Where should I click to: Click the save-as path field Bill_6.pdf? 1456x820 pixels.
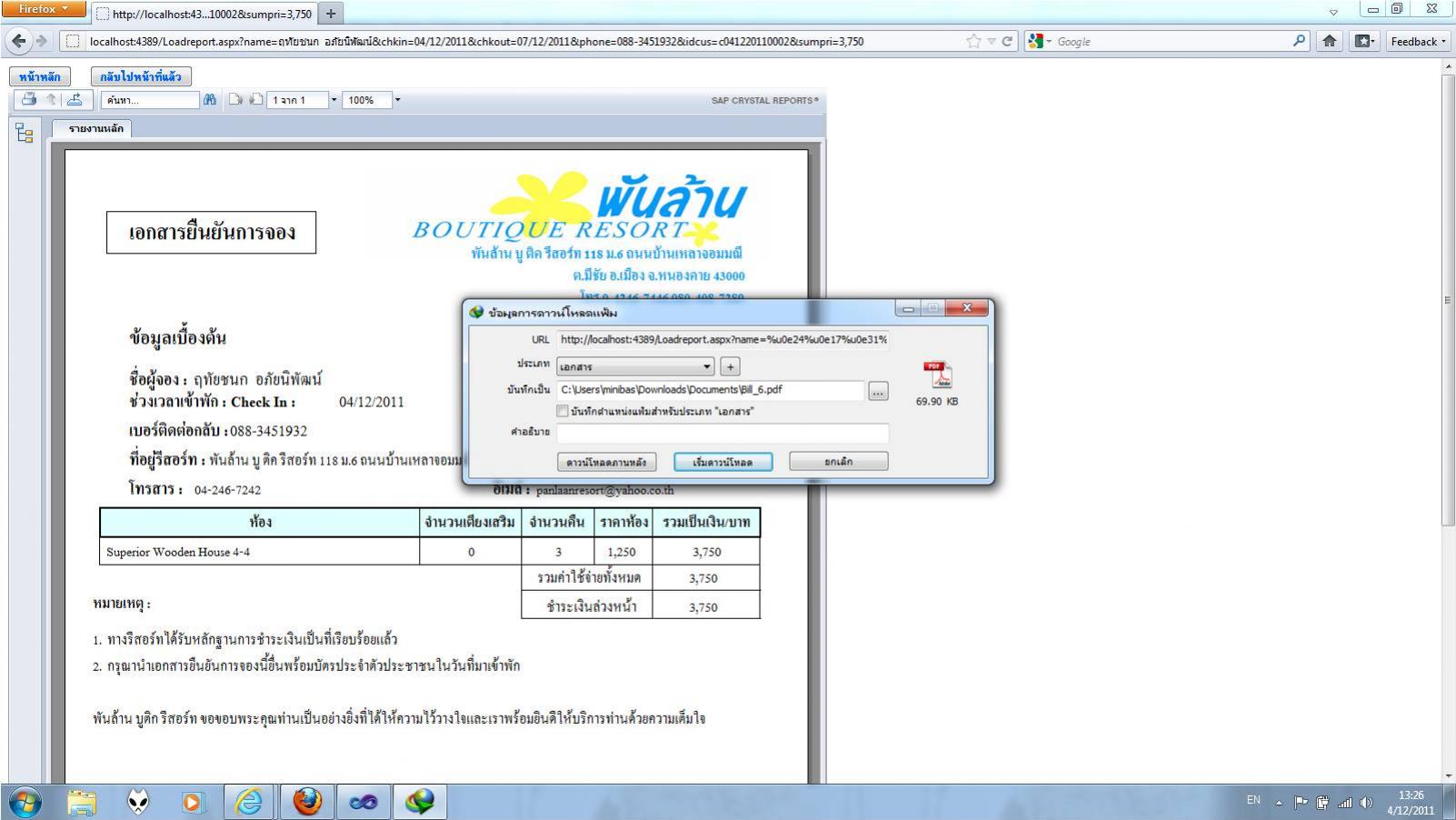710,389
